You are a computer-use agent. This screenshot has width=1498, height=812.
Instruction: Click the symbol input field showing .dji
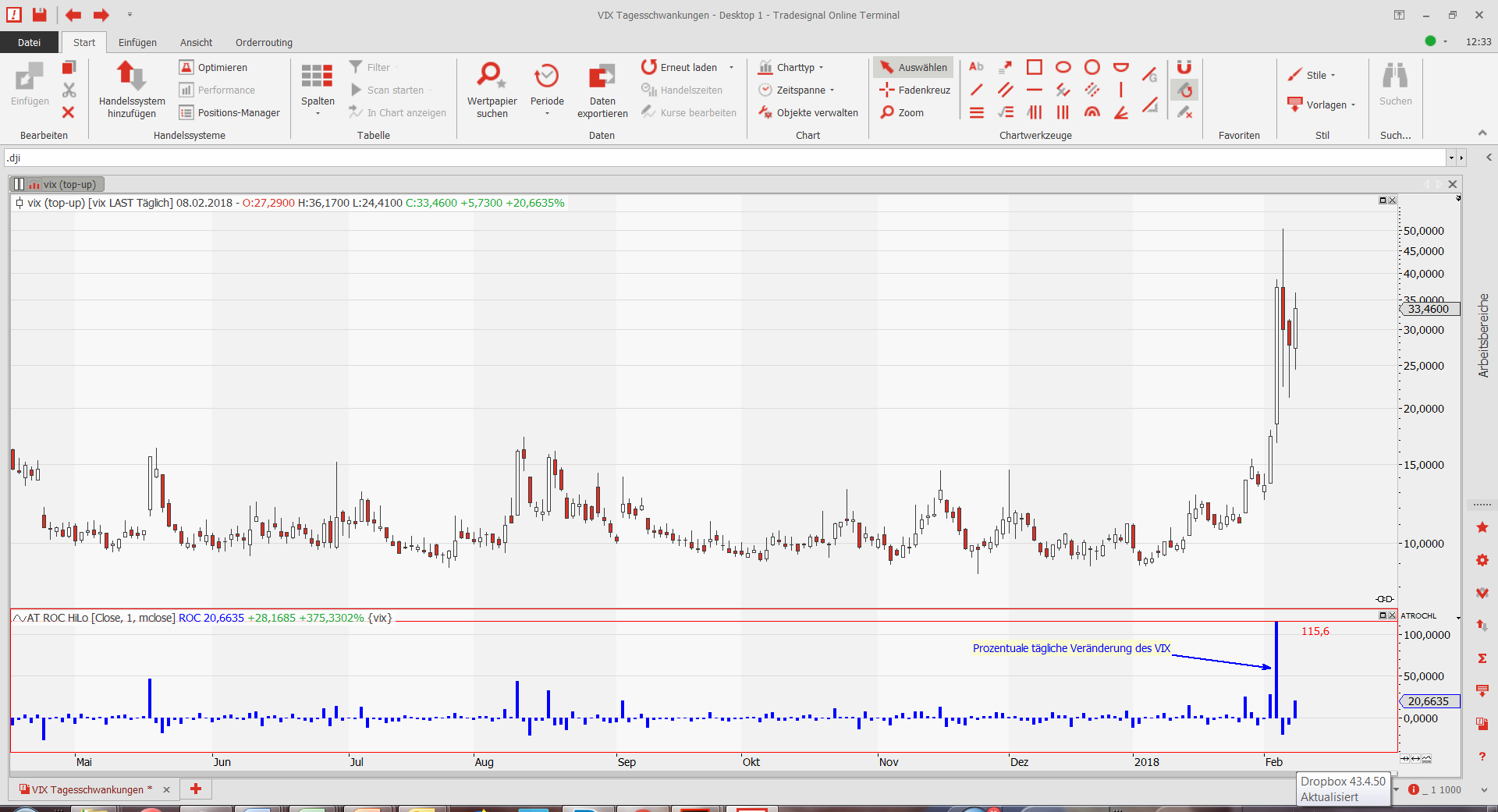coord(726,158)
